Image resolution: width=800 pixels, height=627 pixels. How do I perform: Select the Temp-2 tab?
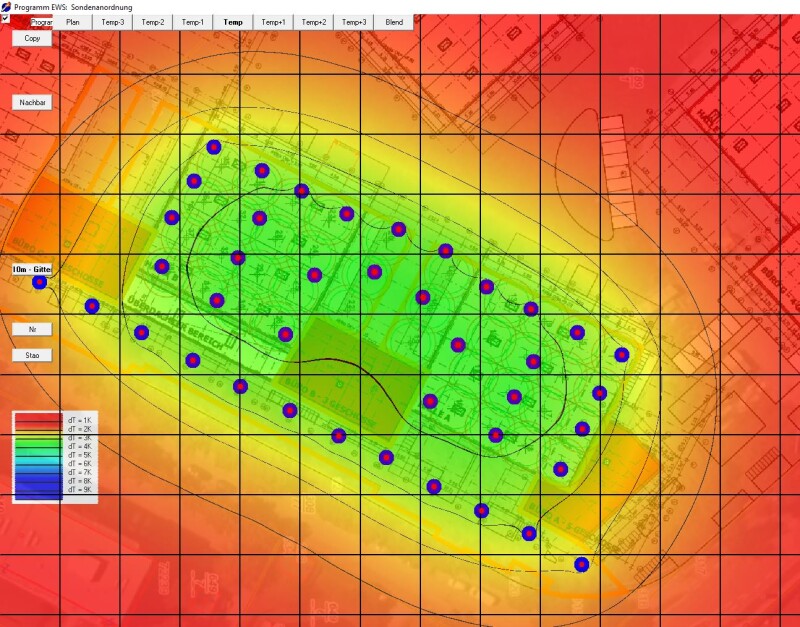[152, 22]
